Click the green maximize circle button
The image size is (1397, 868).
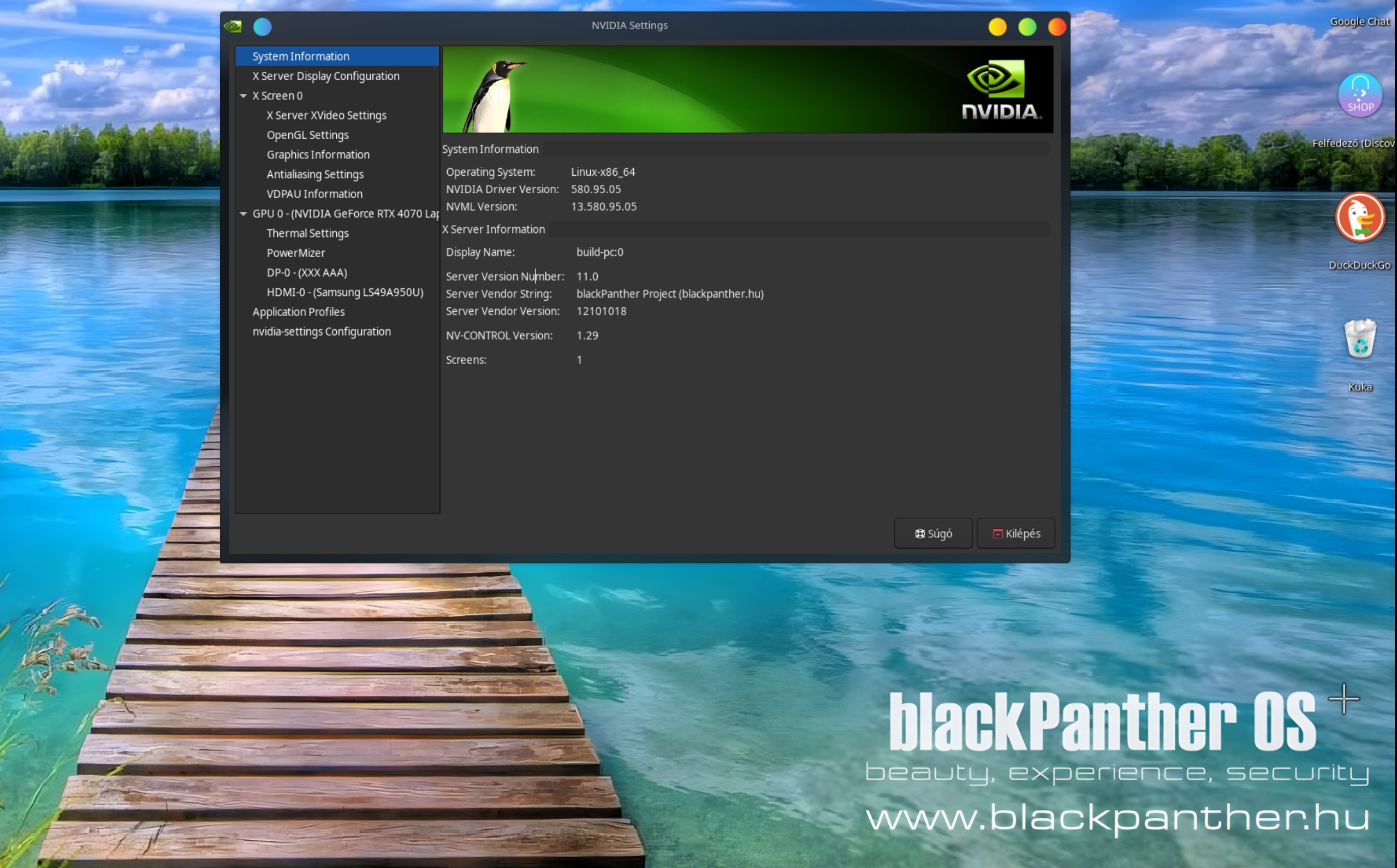click(1027, 26)
